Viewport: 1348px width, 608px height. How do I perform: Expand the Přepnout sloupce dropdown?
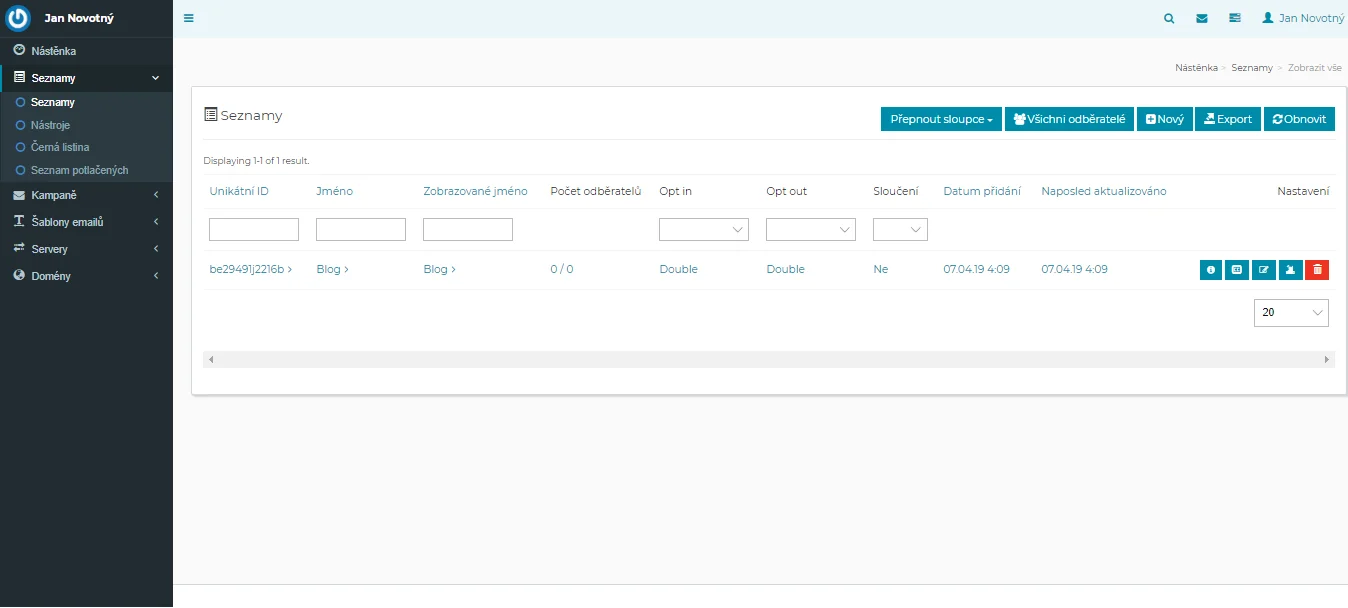point(941,119)
